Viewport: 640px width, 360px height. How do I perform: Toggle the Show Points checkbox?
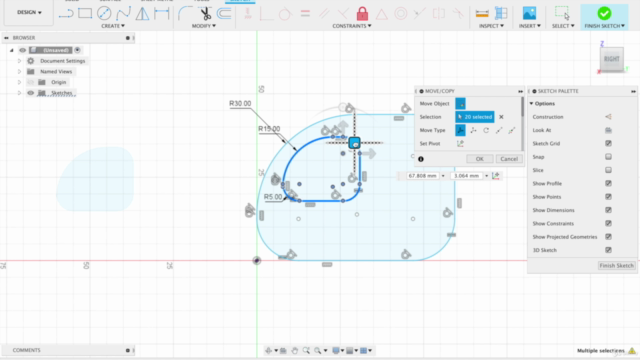[608, 197]
